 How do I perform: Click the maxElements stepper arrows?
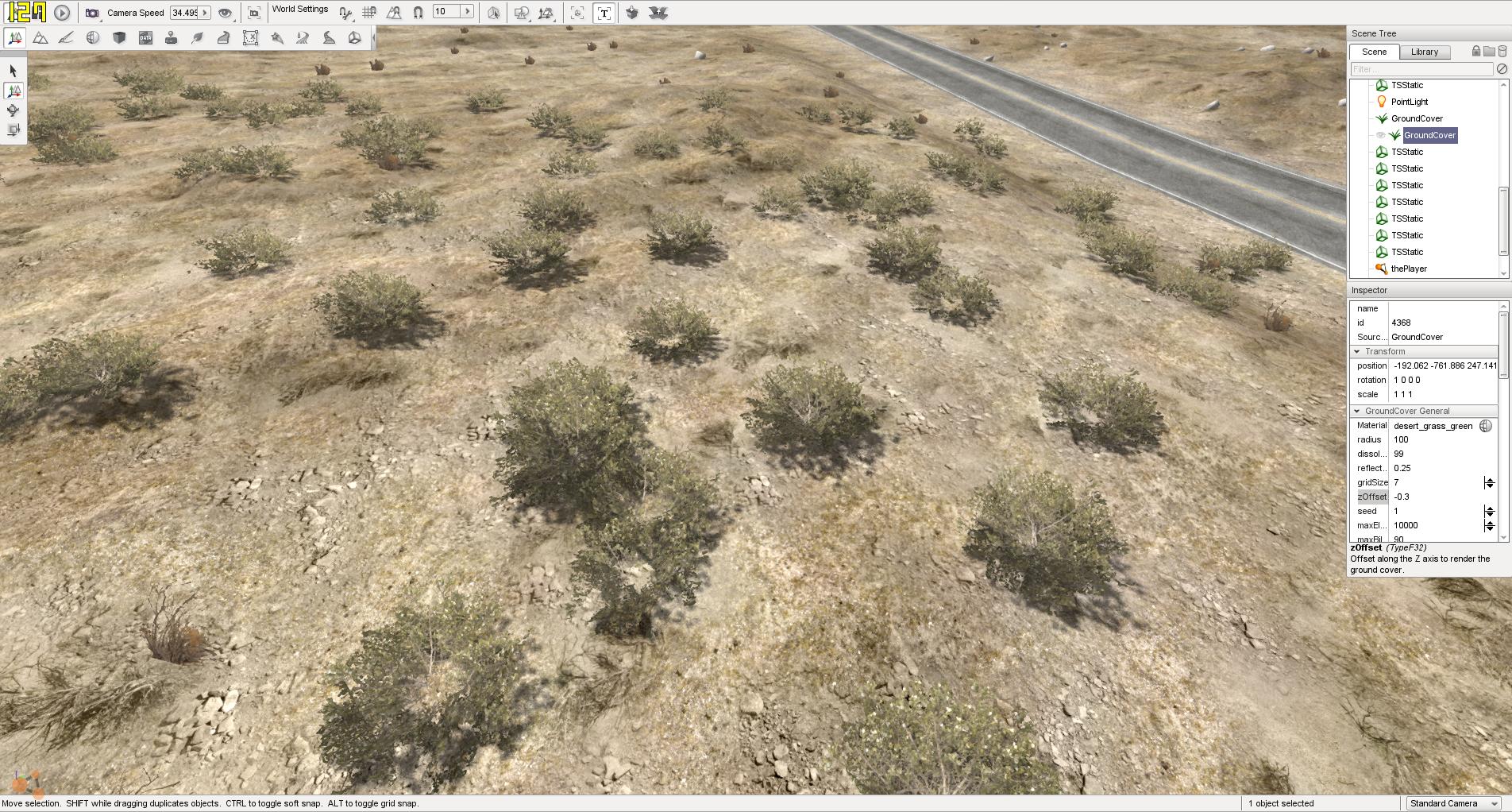[1489, 525]
